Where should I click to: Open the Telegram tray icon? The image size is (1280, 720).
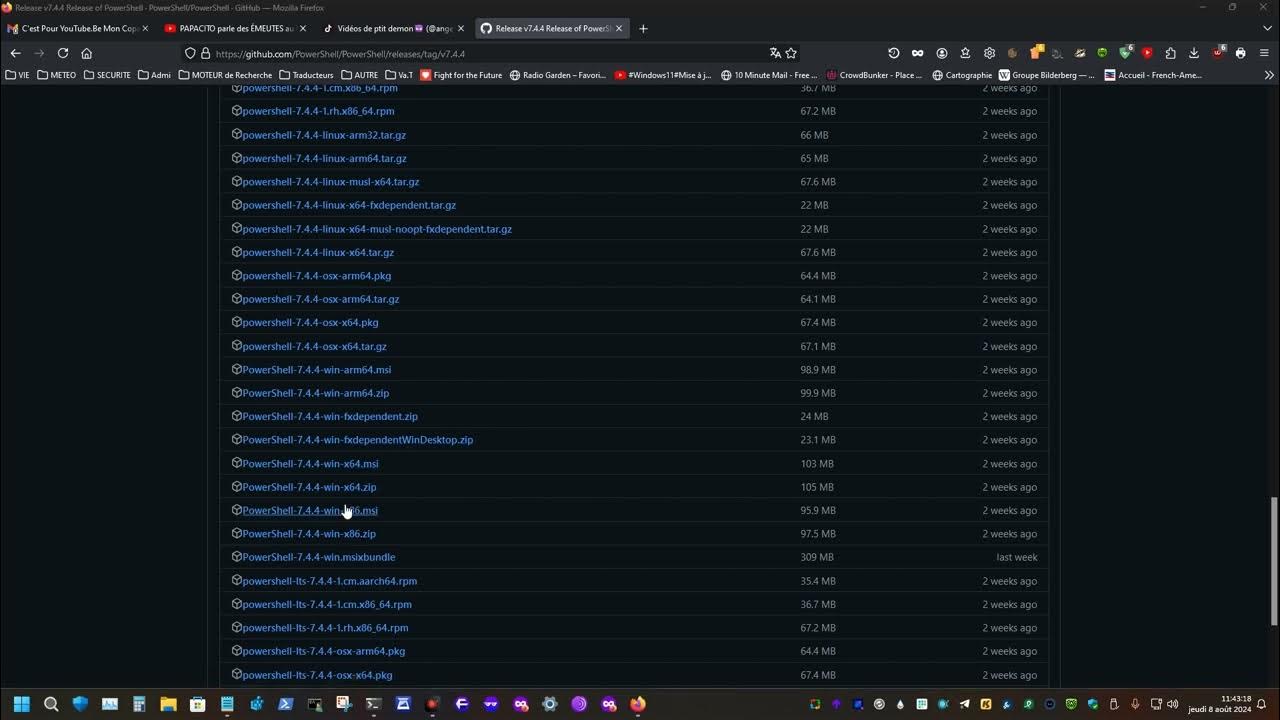(964, 704)
